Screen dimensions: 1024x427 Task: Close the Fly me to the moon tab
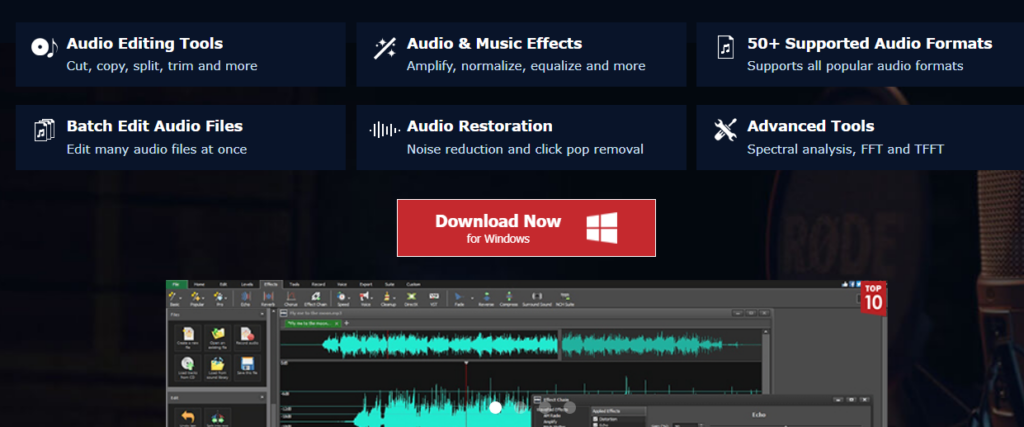click(336, 323)
